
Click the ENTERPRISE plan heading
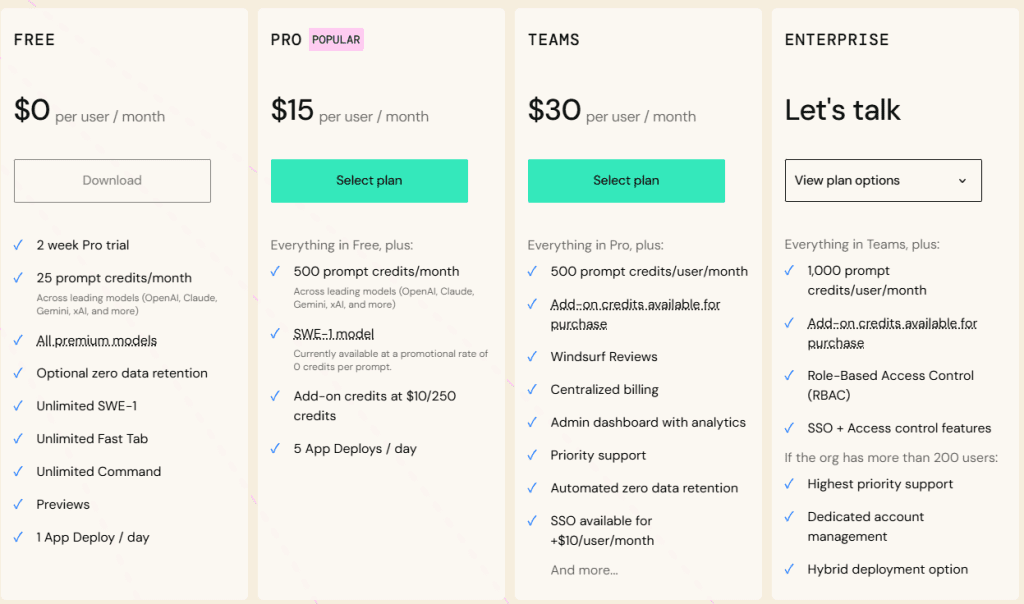pyautogui.click(x=836, y=40)
